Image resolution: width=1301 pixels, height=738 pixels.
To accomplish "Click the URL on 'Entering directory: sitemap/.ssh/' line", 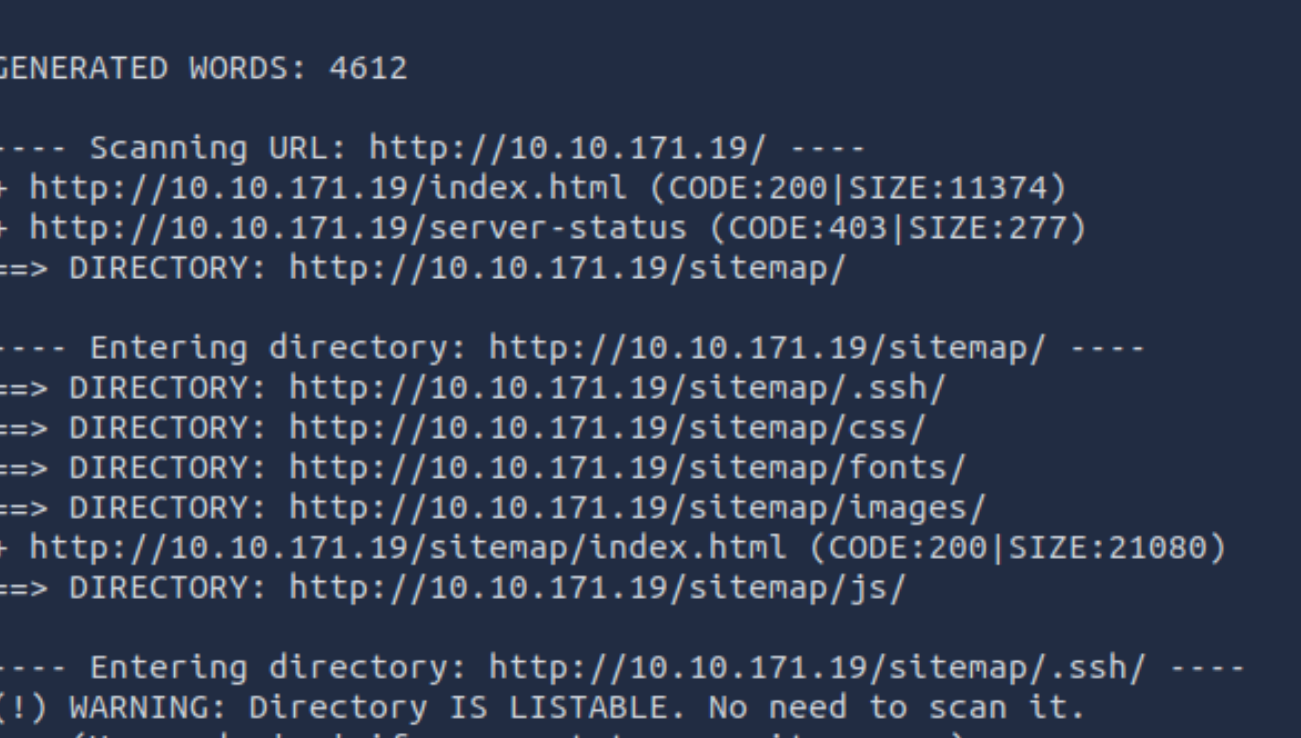I will (817, 668).
